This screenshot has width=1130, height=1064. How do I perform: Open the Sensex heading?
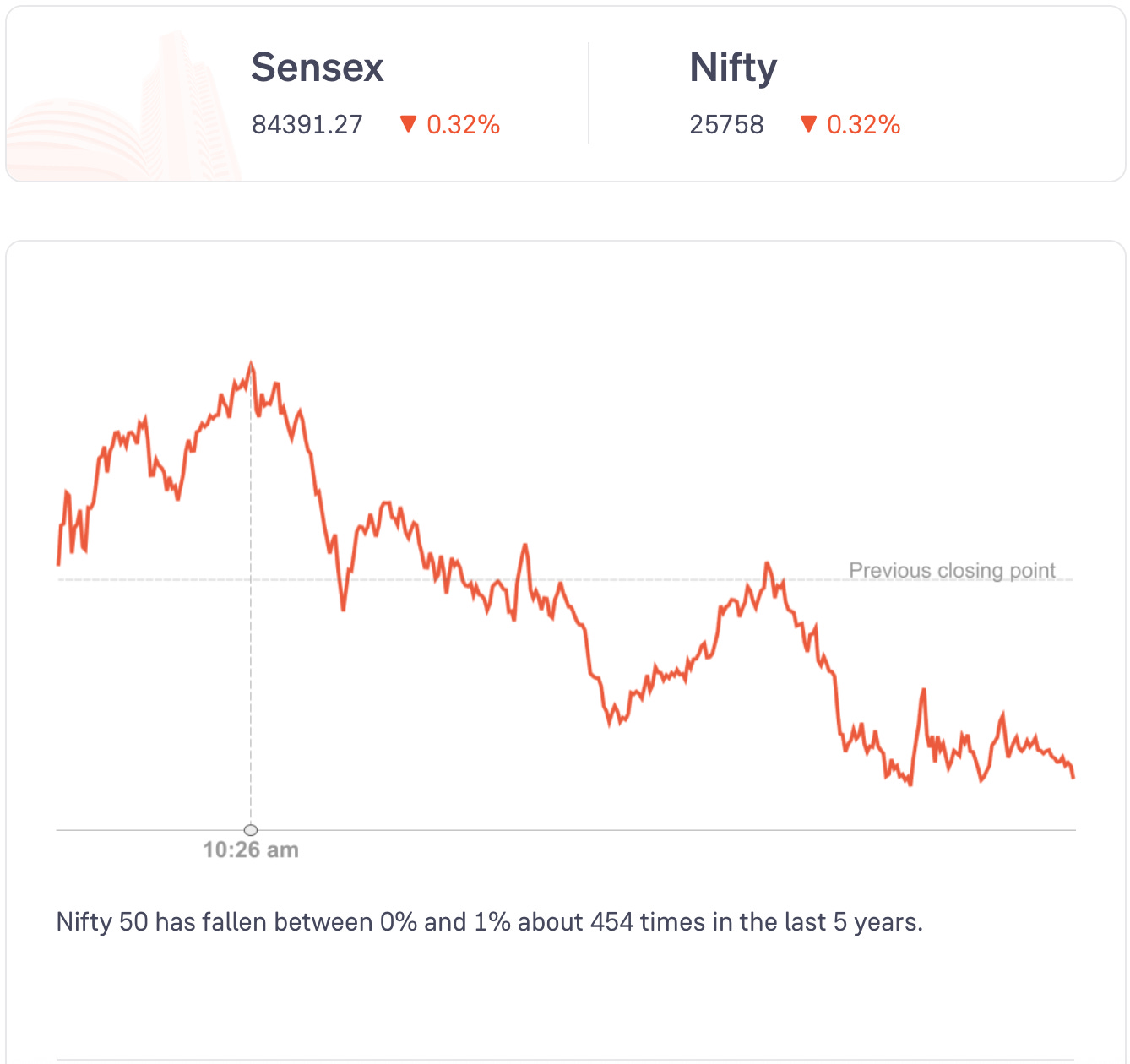(x=318, y=68)
